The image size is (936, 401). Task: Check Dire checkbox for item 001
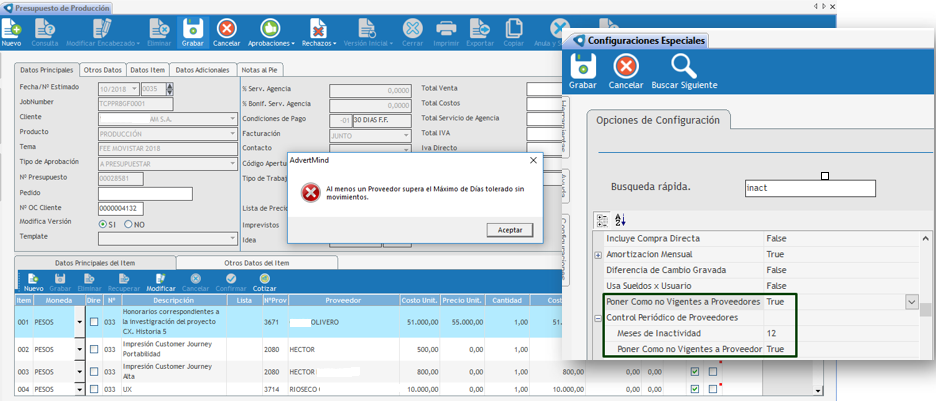point(94,322)
